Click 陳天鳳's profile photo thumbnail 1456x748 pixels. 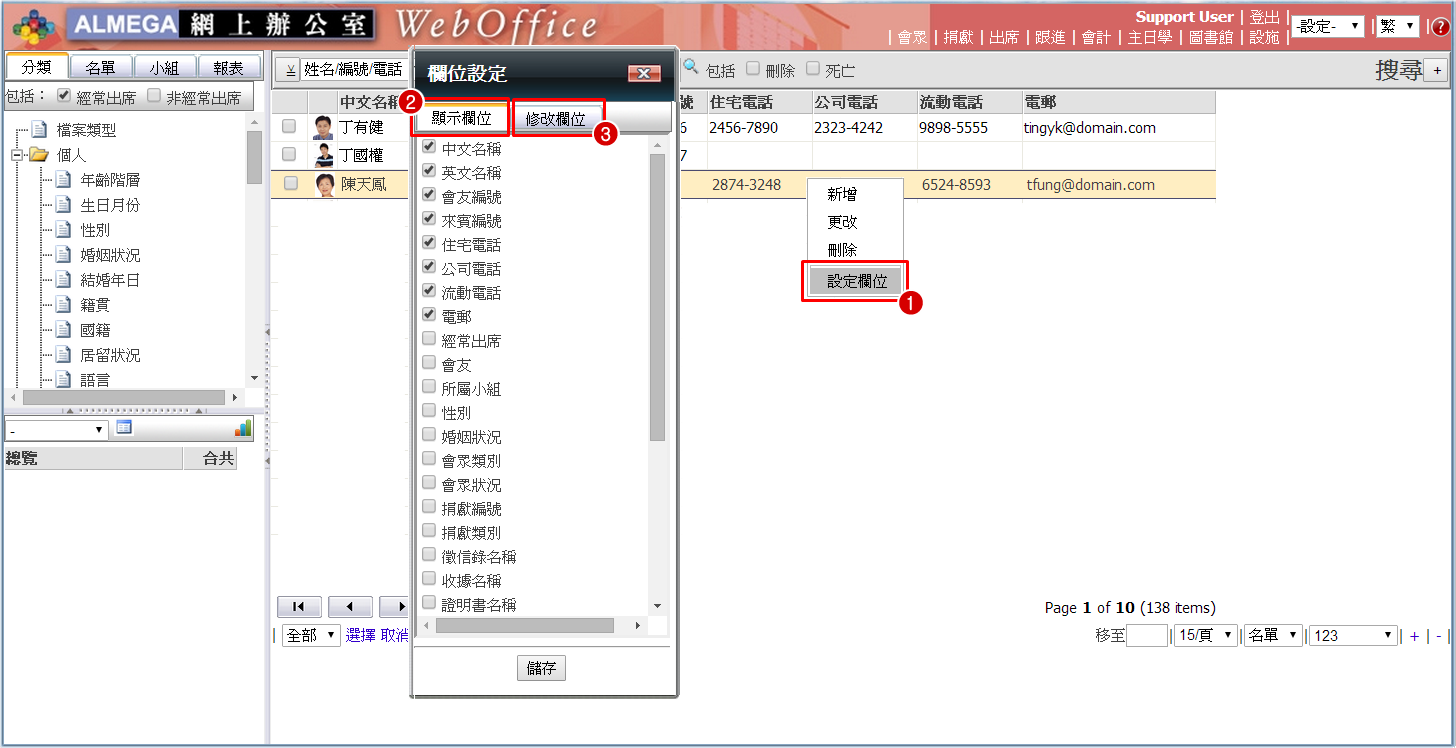point(324,185)
